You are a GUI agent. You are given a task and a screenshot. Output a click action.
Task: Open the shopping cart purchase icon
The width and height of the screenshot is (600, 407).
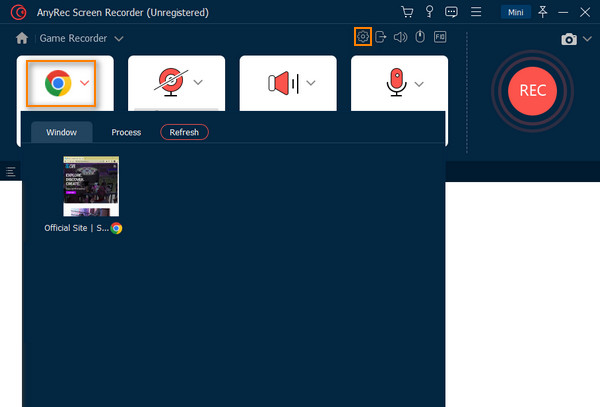pos(407,12)
